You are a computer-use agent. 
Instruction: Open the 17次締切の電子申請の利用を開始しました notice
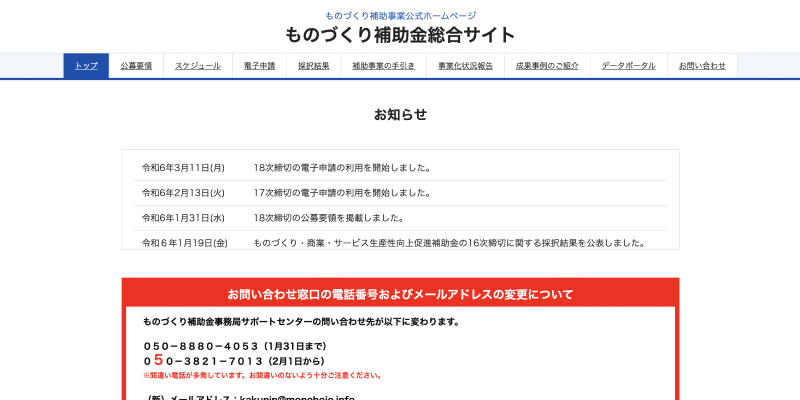342,193
